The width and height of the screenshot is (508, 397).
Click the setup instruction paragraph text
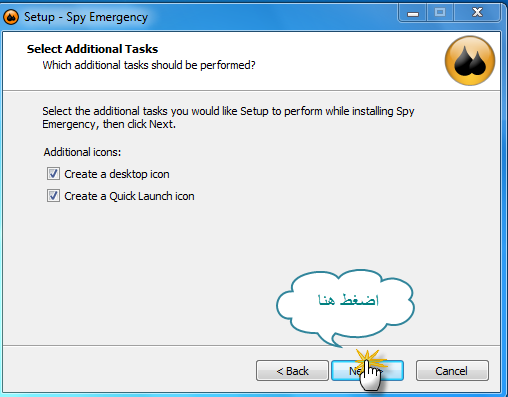tap(228, 117)
